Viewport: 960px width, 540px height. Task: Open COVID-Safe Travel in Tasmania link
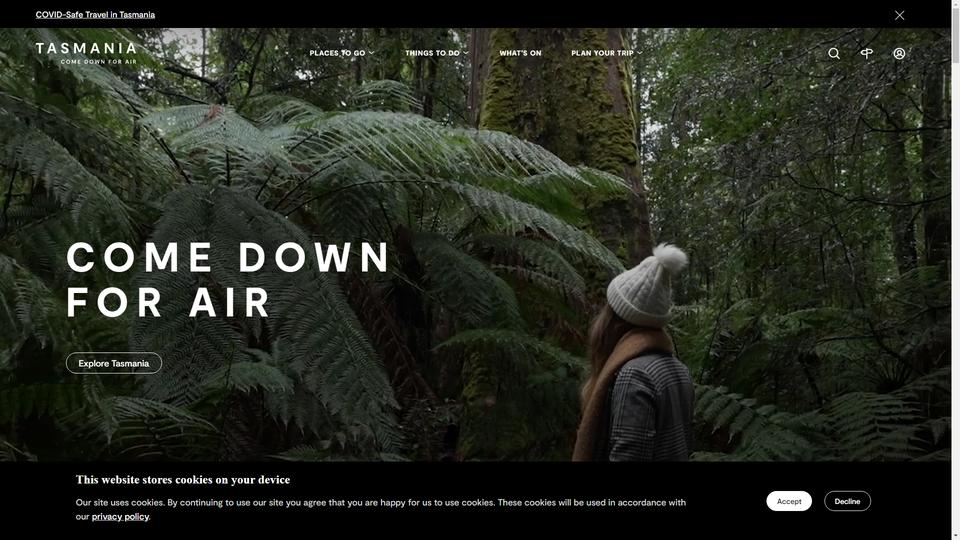[95, 15]
